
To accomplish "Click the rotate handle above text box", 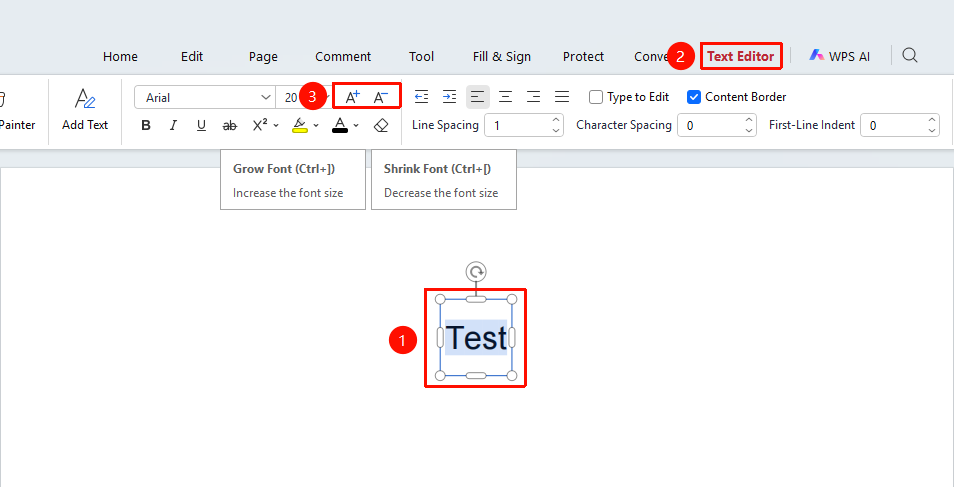I will (476, 272).
